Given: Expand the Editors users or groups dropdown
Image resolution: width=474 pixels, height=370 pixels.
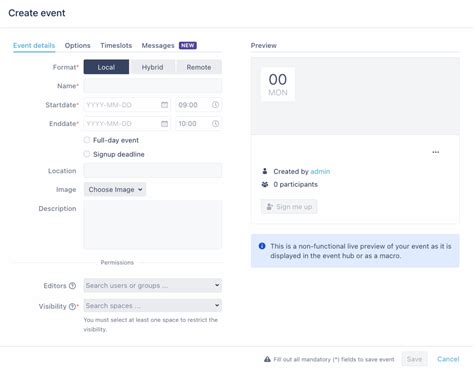Looking at the screenshot, I should (153, 285).
